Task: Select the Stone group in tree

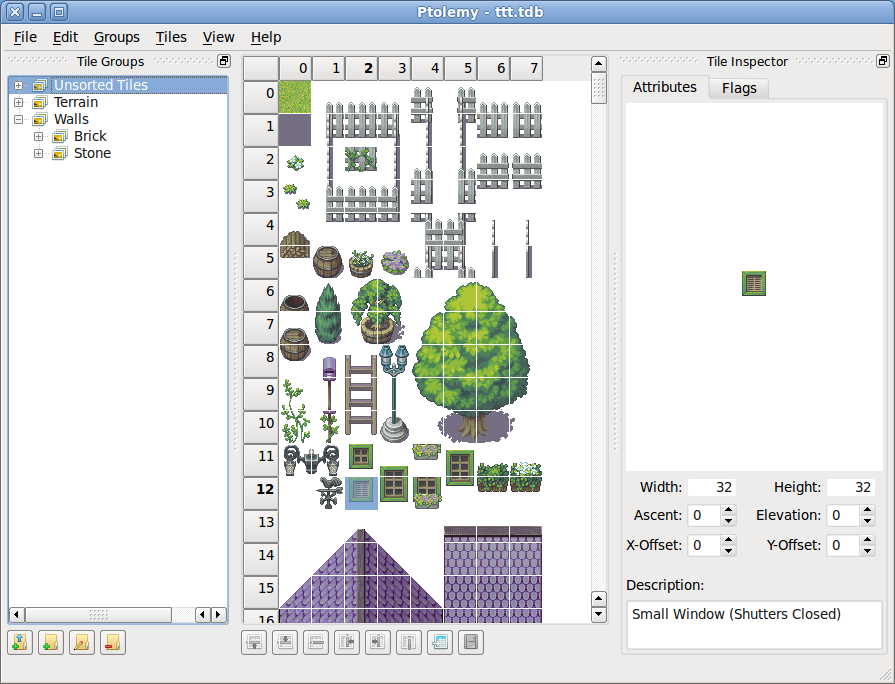Action: [x=92, y=153]
